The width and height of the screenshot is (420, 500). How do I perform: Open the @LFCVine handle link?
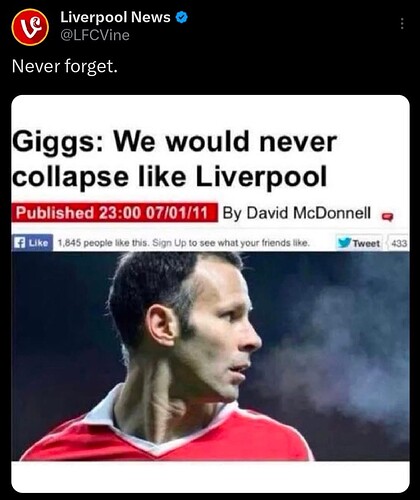tap(95, 35)
